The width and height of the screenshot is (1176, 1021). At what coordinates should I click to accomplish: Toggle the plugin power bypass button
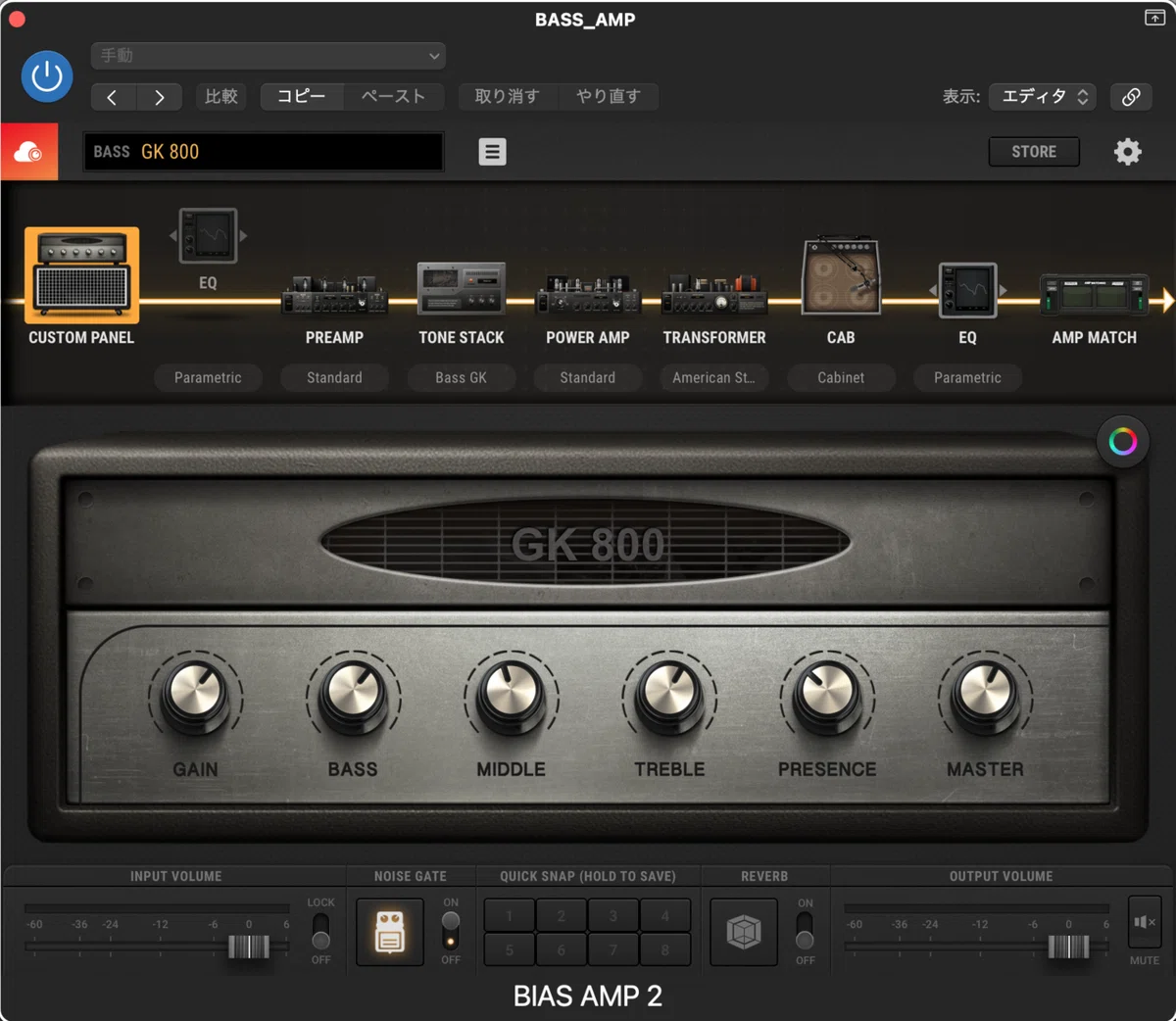click(47, 76)
